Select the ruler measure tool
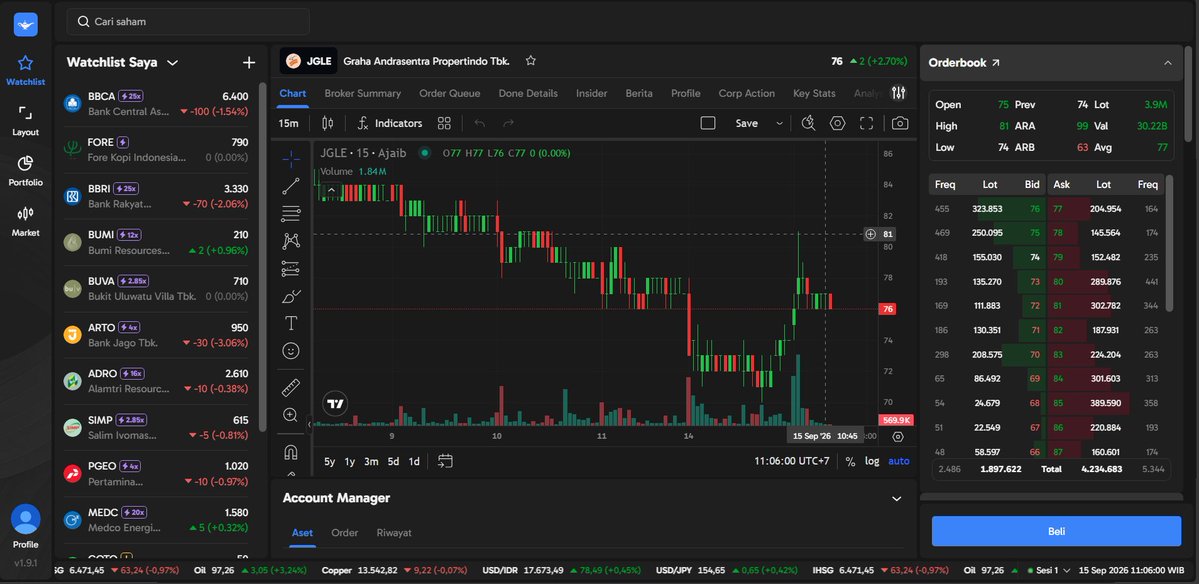Viewport: 1199px width, 584px height. coord(291,388)
